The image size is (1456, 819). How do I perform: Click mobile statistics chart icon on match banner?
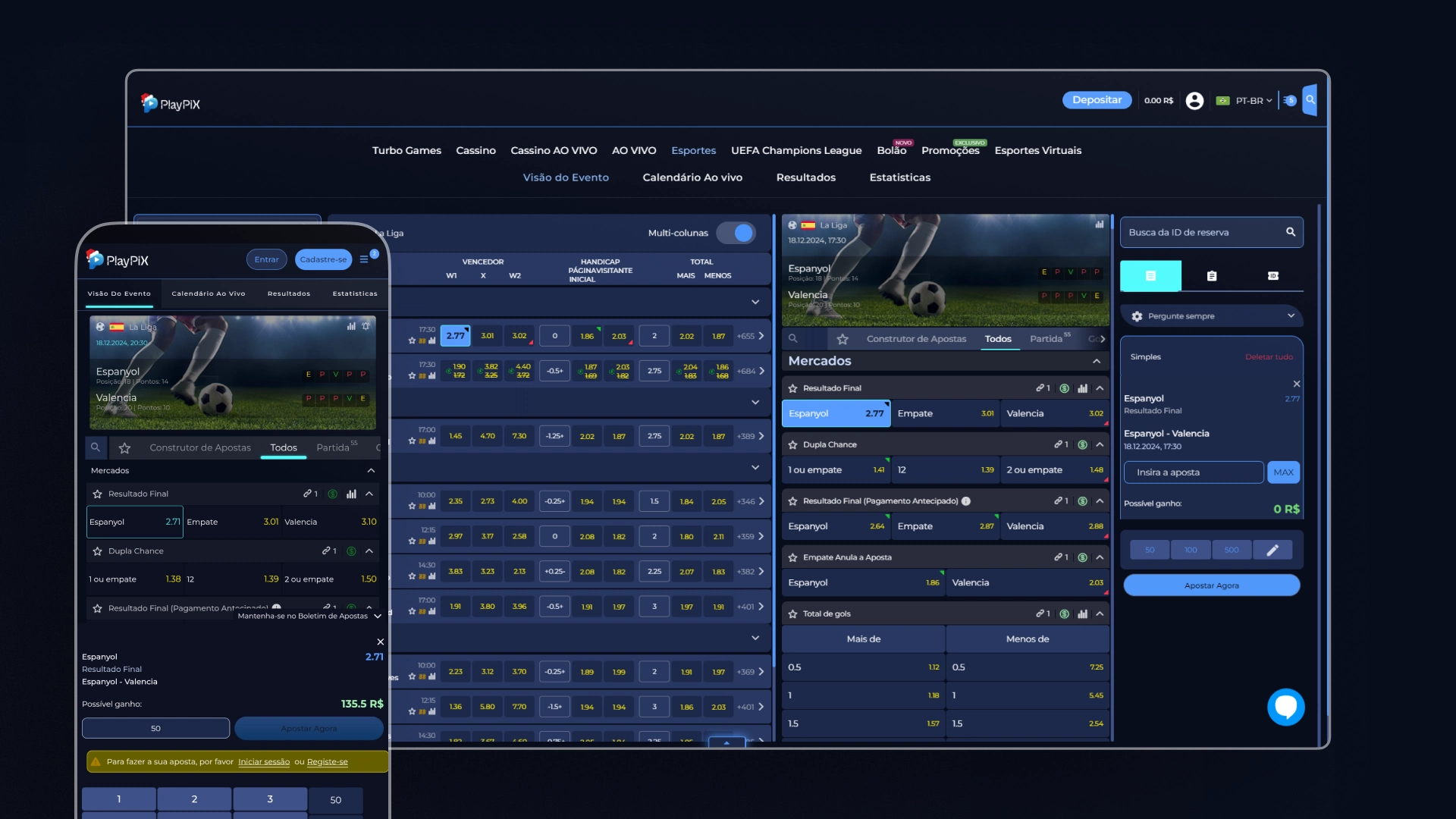[351, 326]
